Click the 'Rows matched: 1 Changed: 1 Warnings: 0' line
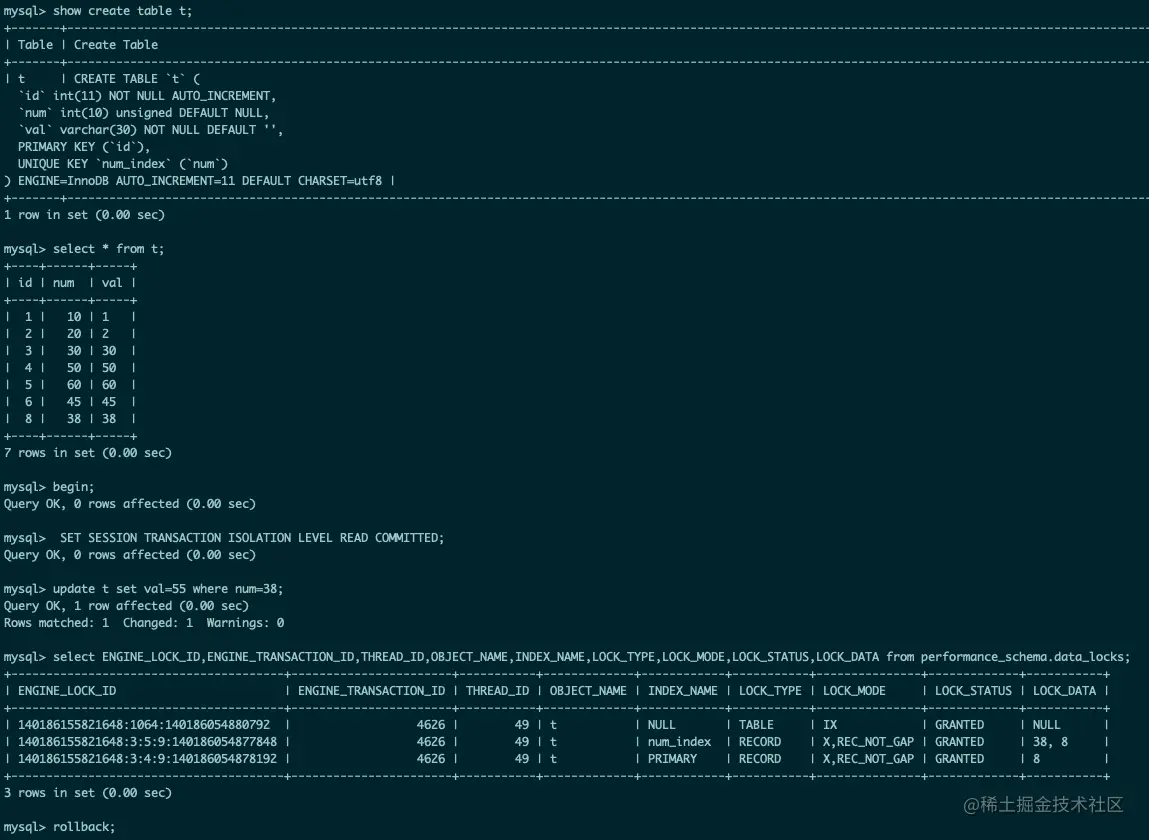The width and height of the screenshot is (1149, 840). click(144, 623)
